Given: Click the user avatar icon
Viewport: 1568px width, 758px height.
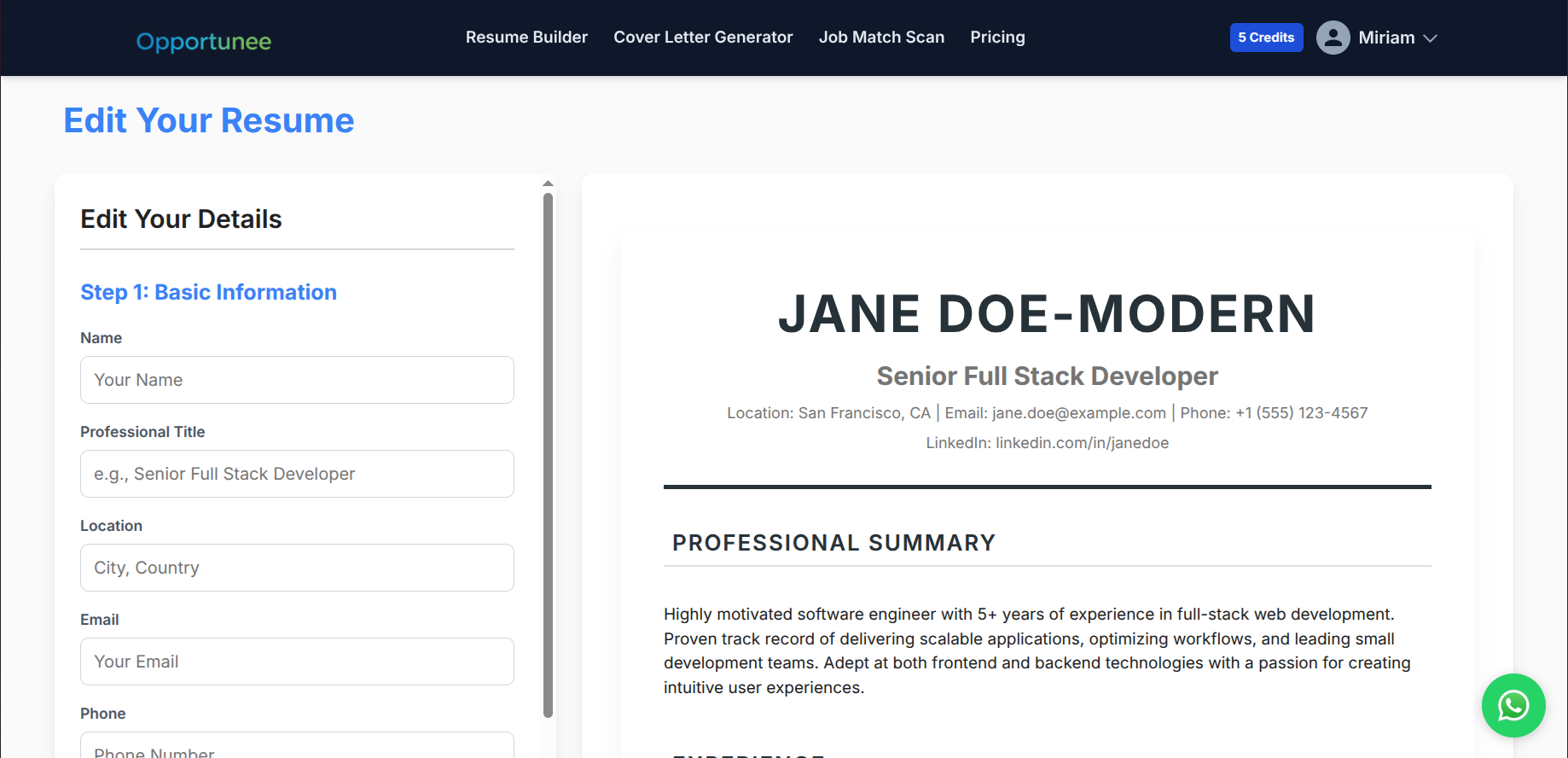Looking at the screenshot, I should tap(1333, 38).
